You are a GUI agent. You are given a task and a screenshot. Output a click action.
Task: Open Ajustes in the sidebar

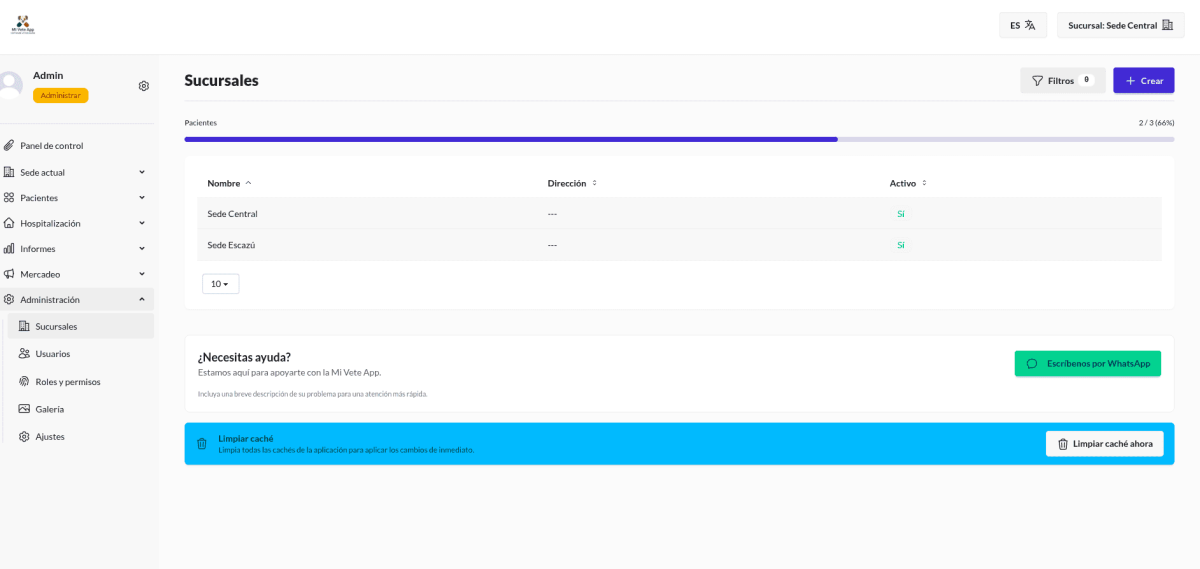point(50,437)
